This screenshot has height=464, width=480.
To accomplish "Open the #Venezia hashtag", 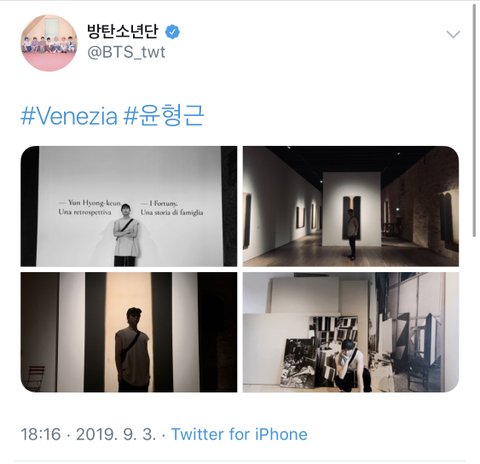I will point(69,116).
